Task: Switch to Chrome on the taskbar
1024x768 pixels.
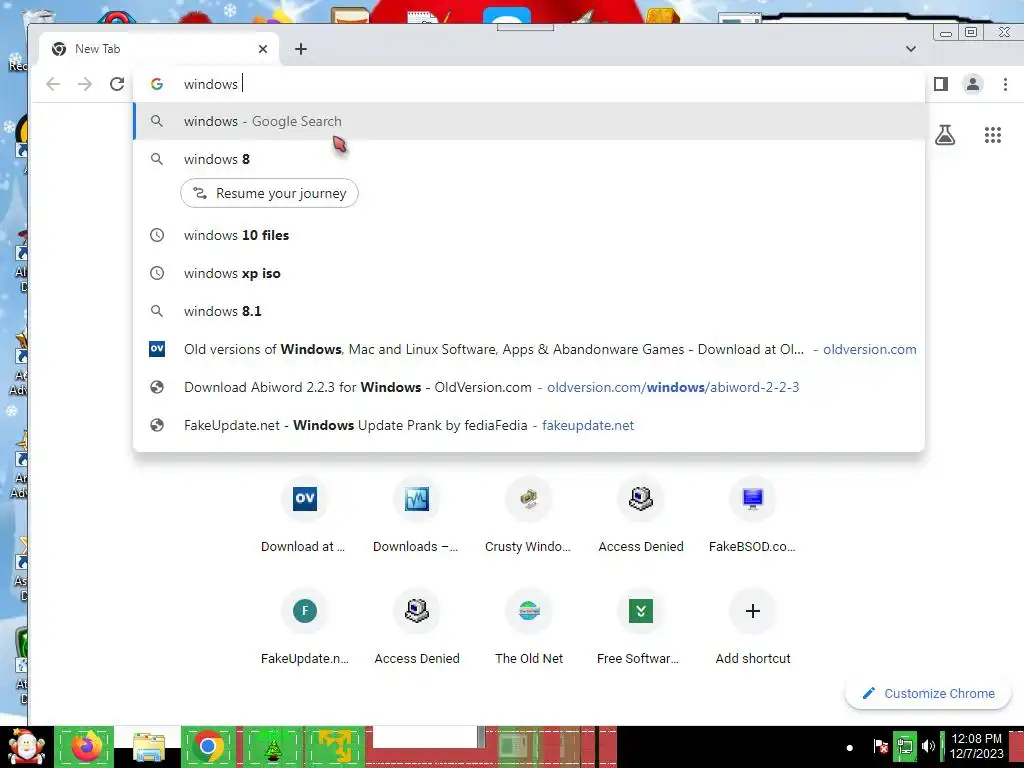Action: click(x=208, y=746)
